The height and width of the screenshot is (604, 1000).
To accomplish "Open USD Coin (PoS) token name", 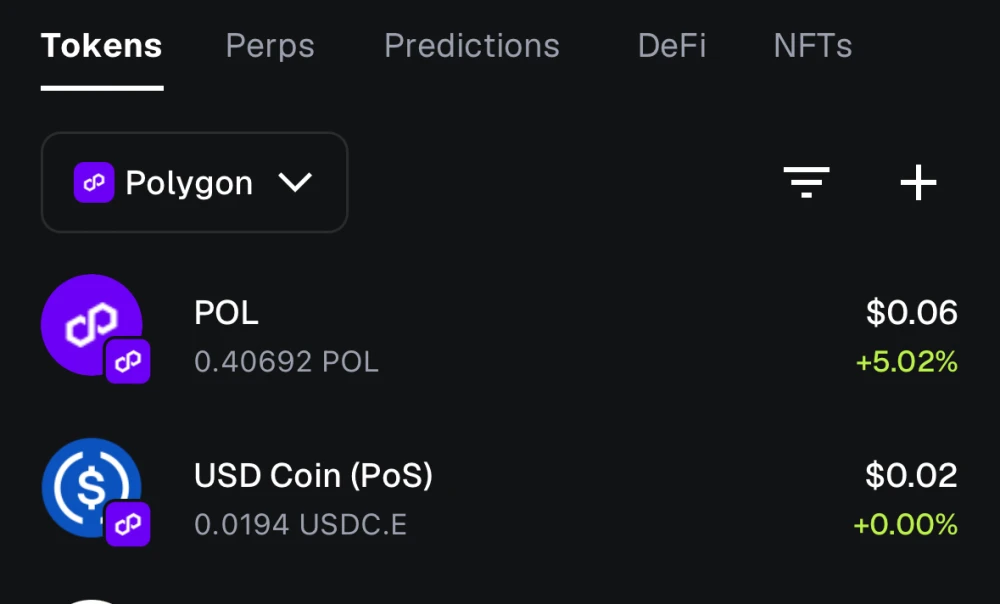I will [x=313, y=476].
